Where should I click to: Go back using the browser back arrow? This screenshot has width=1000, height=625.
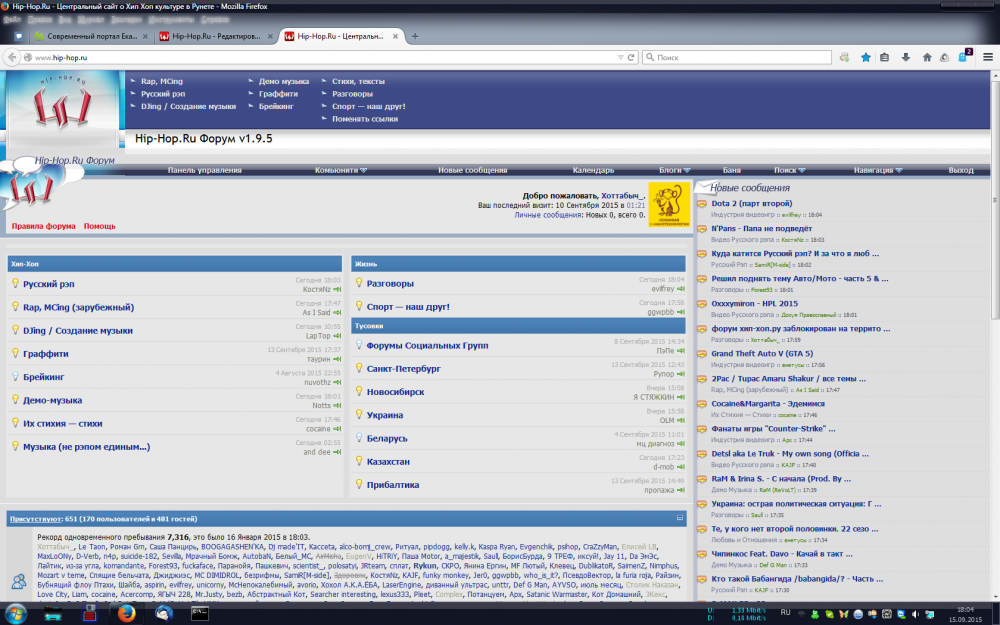pos(11,57)
